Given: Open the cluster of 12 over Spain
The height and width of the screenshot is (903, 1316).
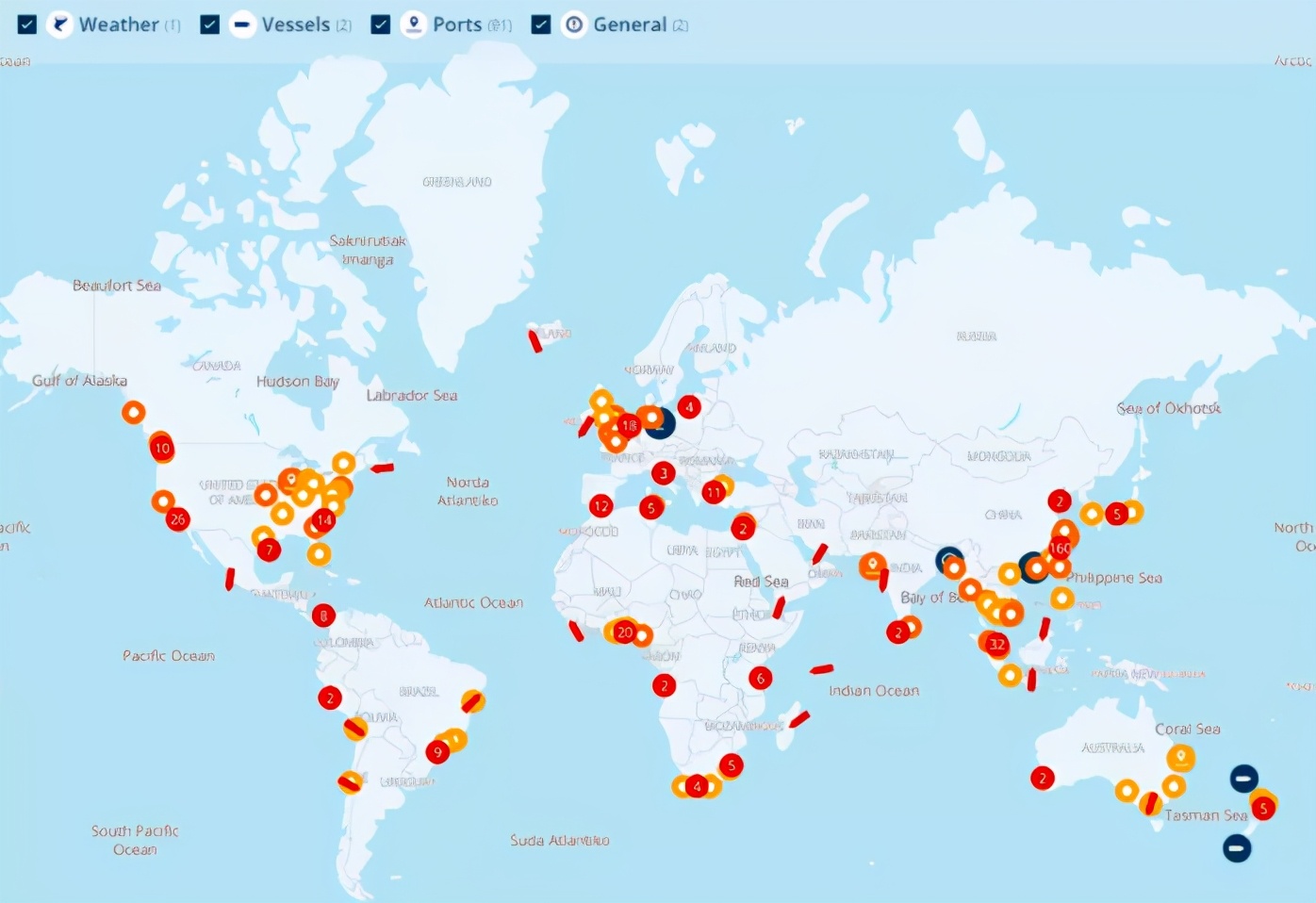Looking at the screenshot, I should pyautogui.click(x=601, y=506).
